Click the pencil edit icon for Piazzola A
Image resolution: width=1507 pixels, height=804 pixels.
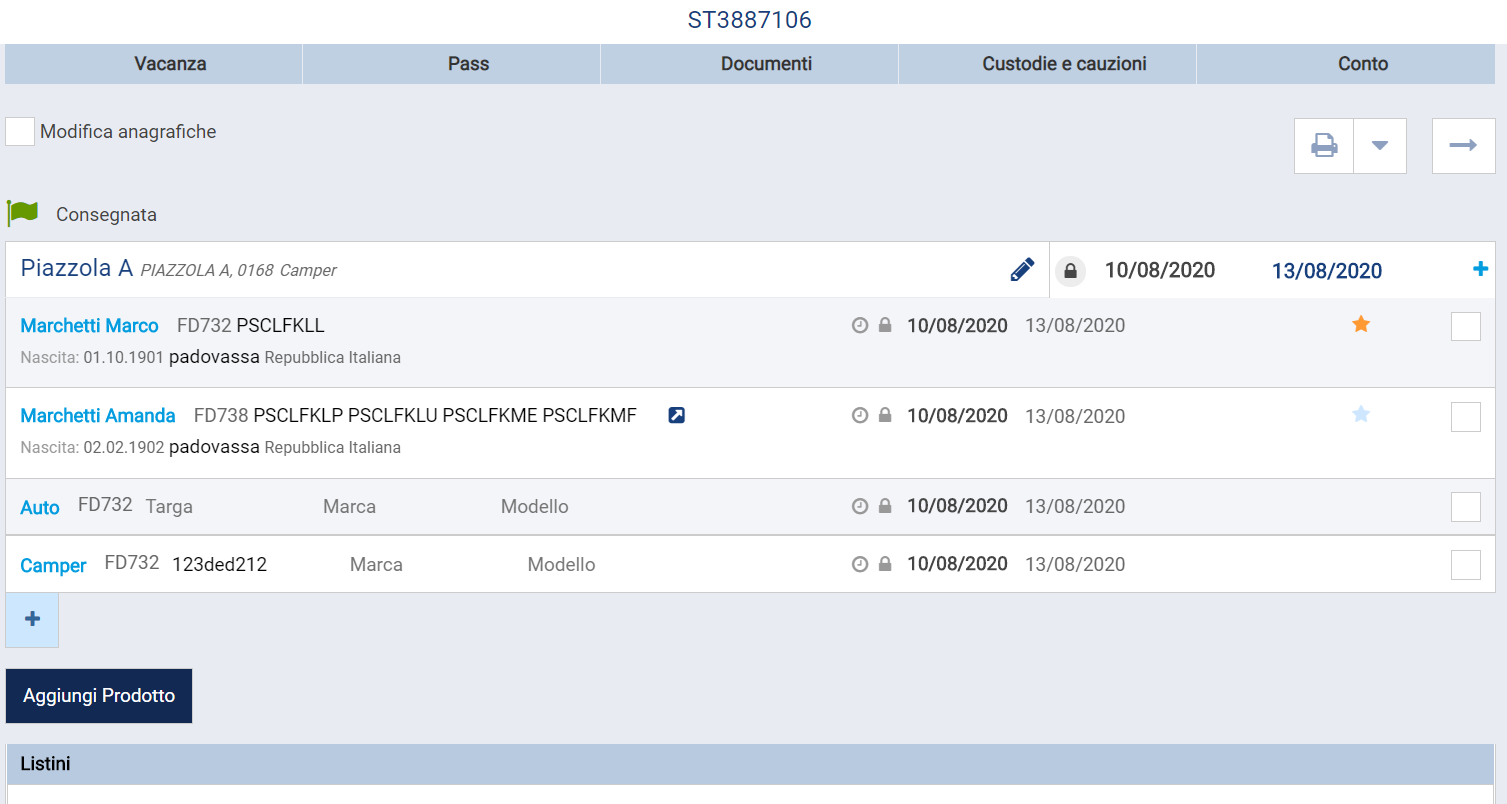click(1022, 270)
